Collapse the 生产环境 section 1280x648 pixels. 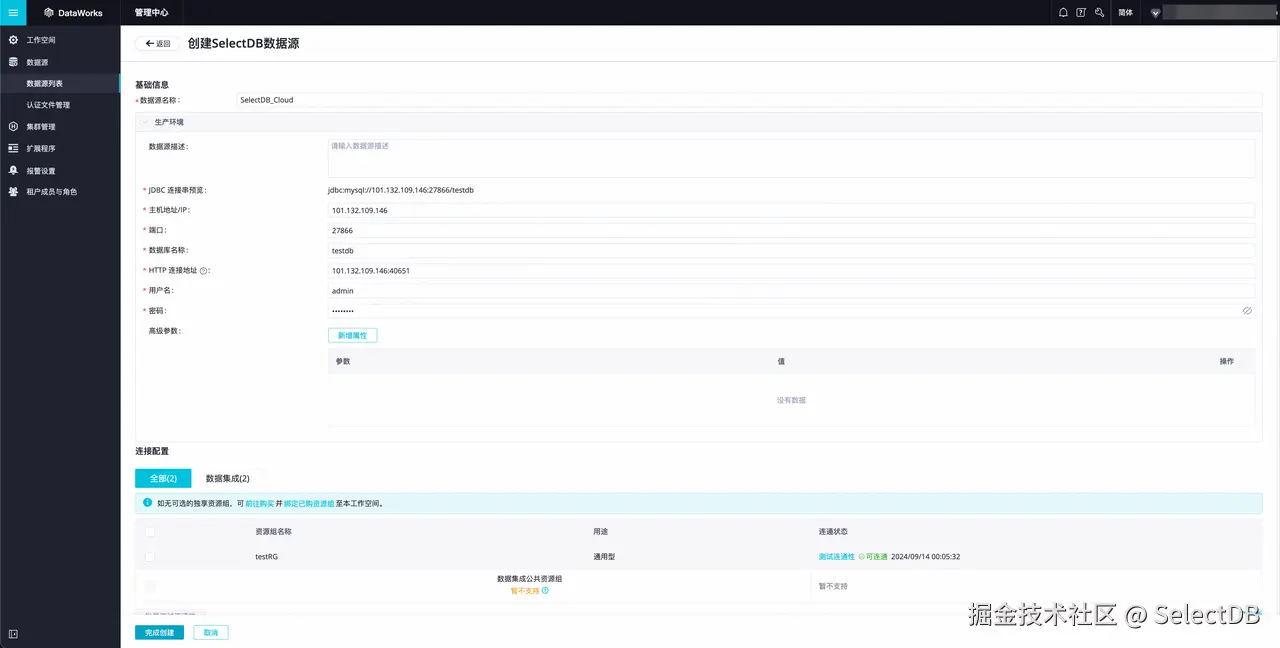pyautogui.click(x=146, y=122)
